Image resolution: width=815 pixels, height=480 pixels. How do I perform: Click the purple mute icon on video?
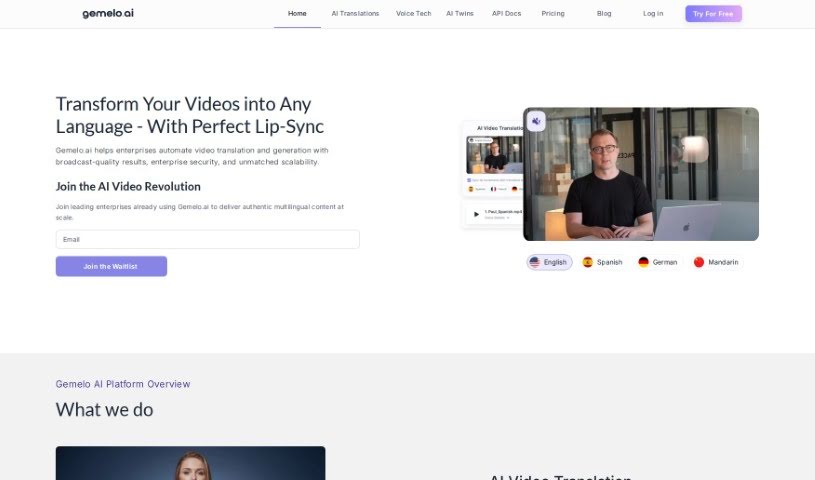(x=536, y=121)
